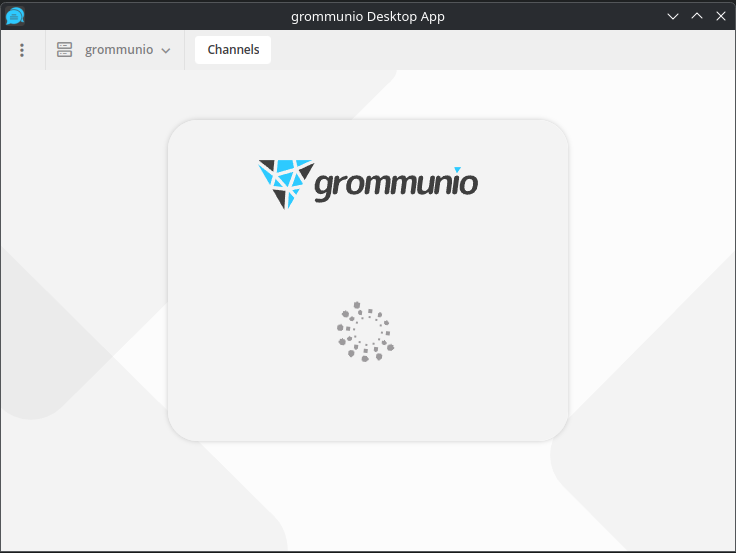736x553 pixels.
Task: Click the grommunio wordmark text
Action: [x=396, y=184]
